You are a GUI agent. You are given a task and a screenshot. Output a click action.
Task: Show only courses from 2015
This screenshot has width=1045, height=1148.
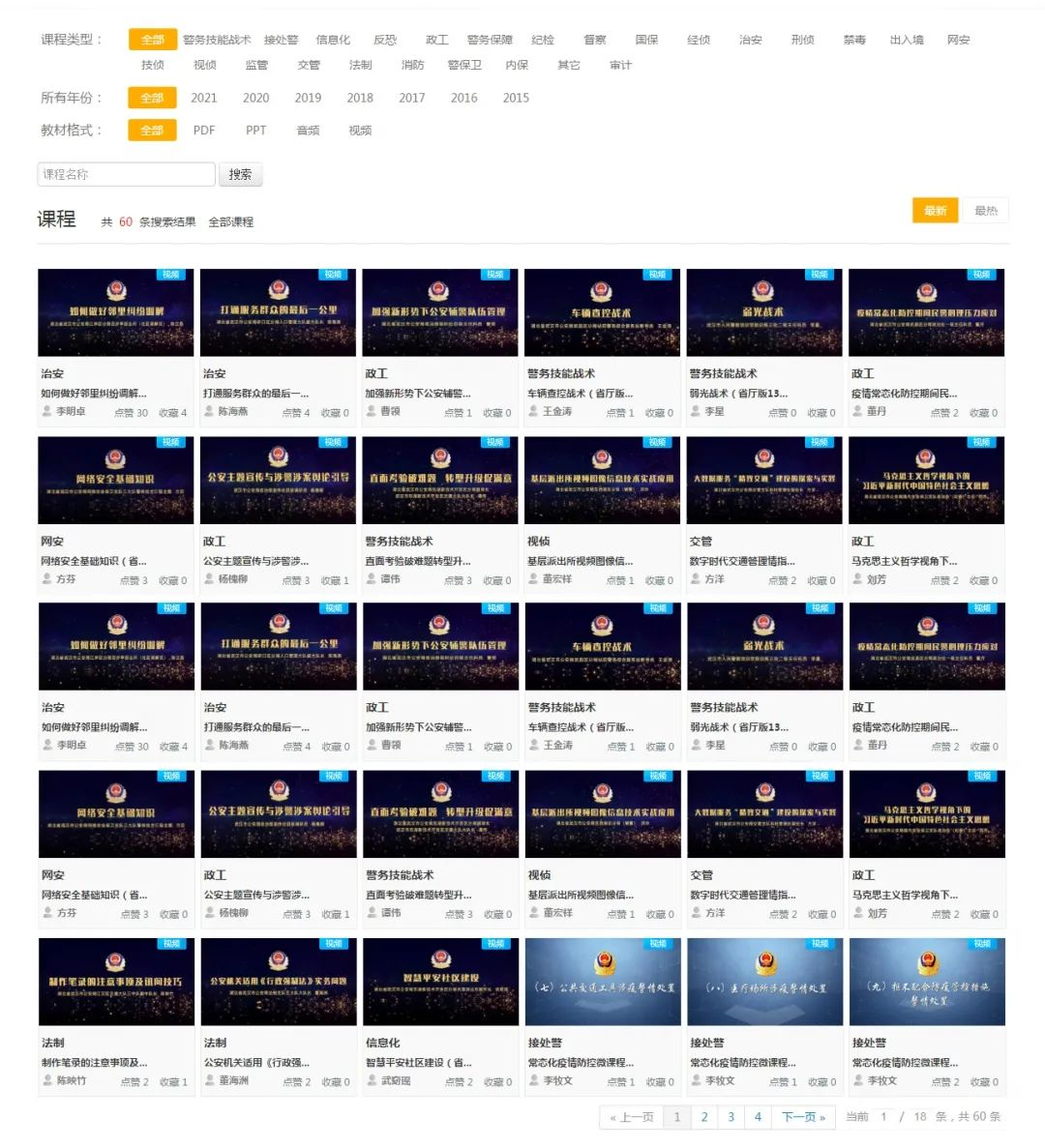pos(516,98)
